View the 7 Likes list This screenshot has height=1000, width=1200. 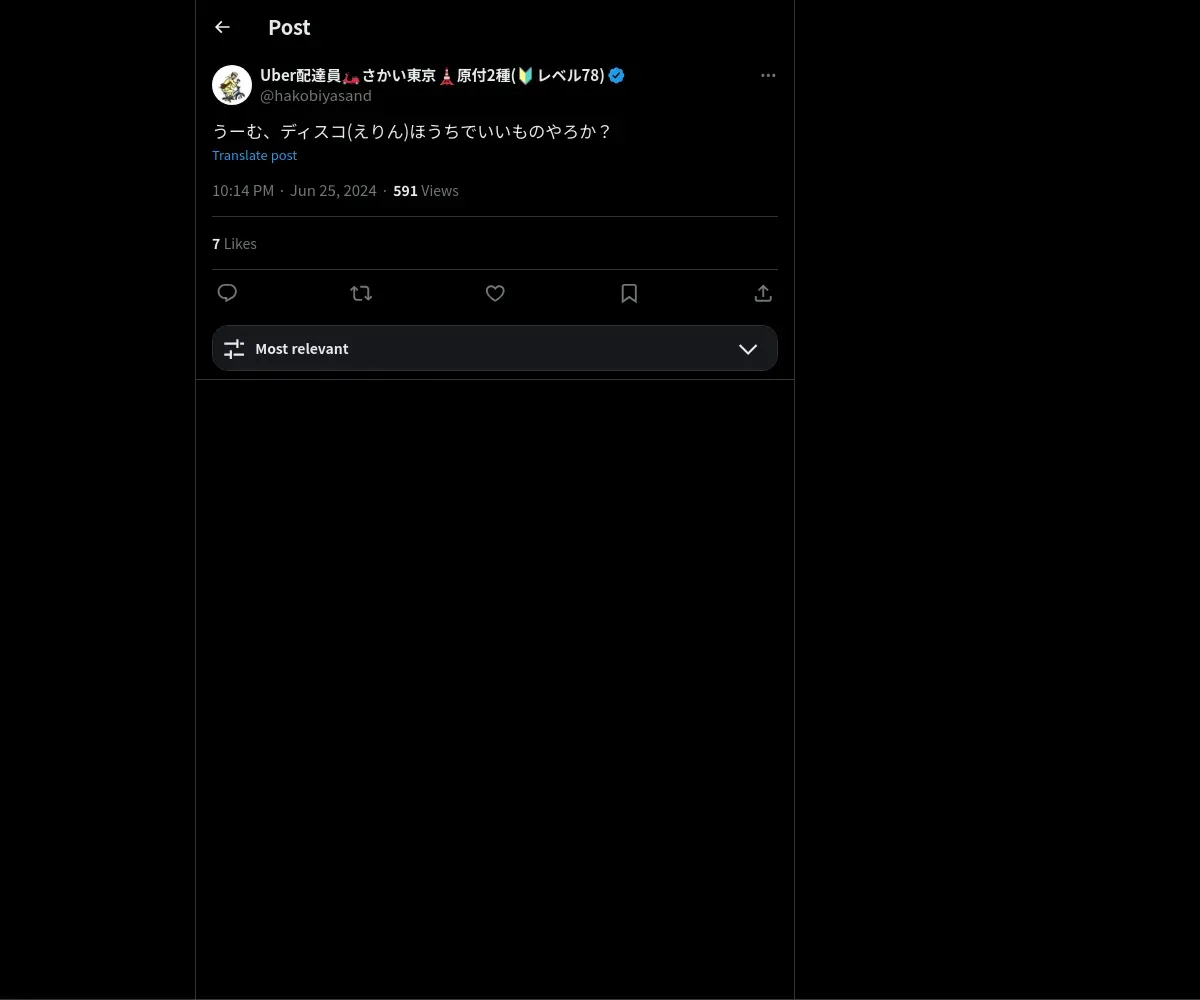234,244
